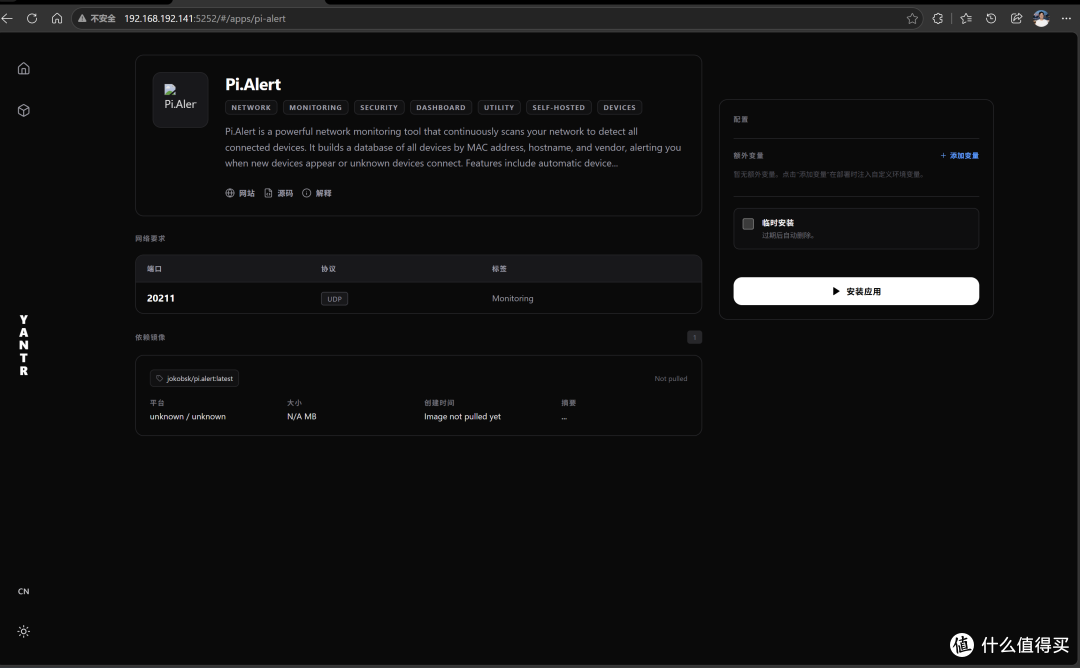Screen dimensions: 1080x668
Task: Toggle theme with the sun icon
Action: (23, 631)
